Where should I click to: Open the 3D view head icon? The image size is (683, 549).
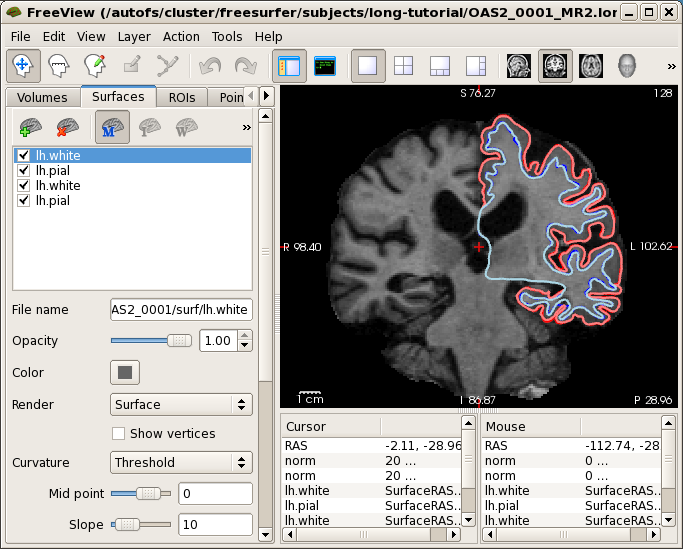627,66
